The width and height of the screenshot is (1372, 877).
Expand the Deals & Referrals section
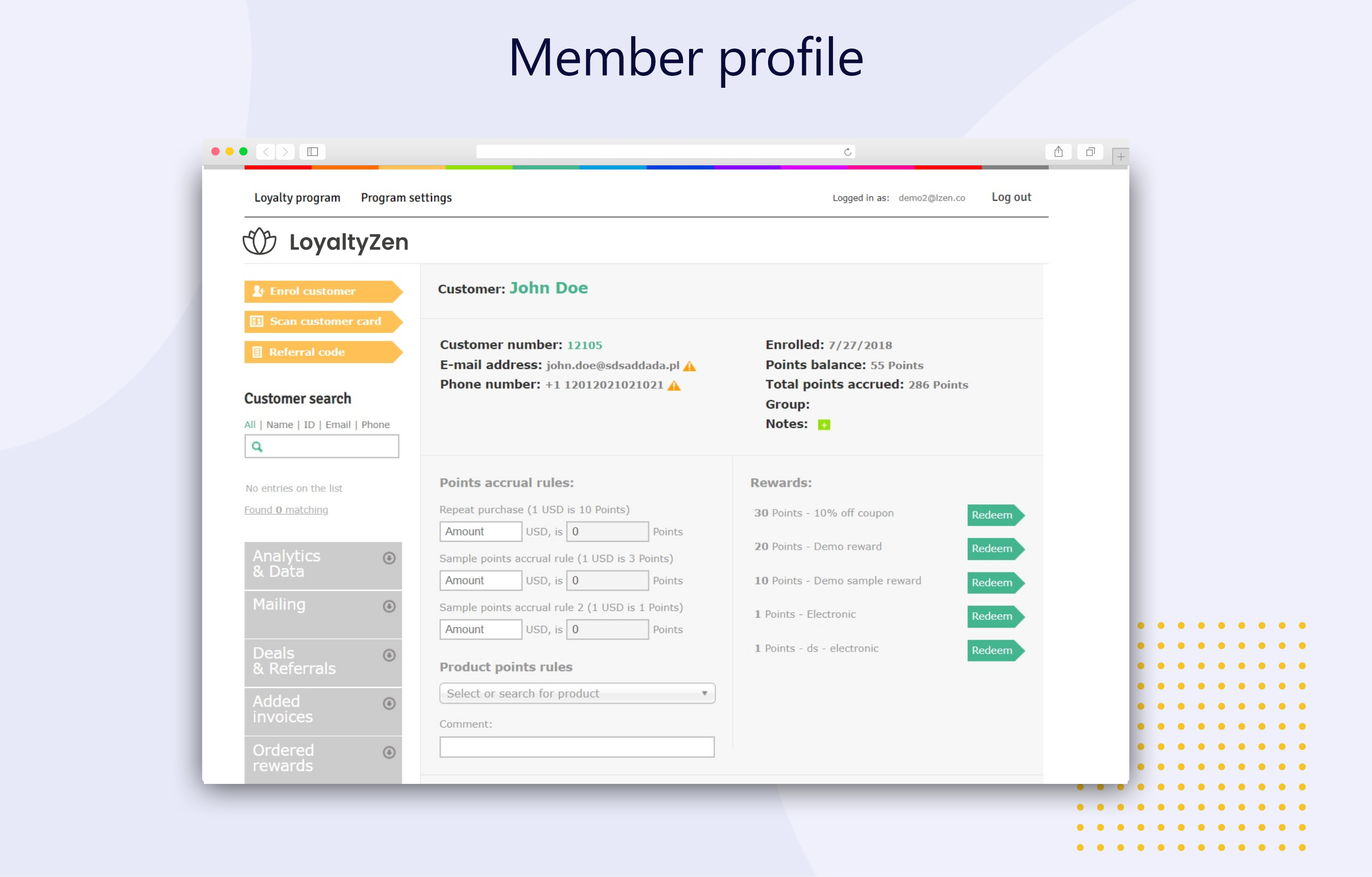389,656
